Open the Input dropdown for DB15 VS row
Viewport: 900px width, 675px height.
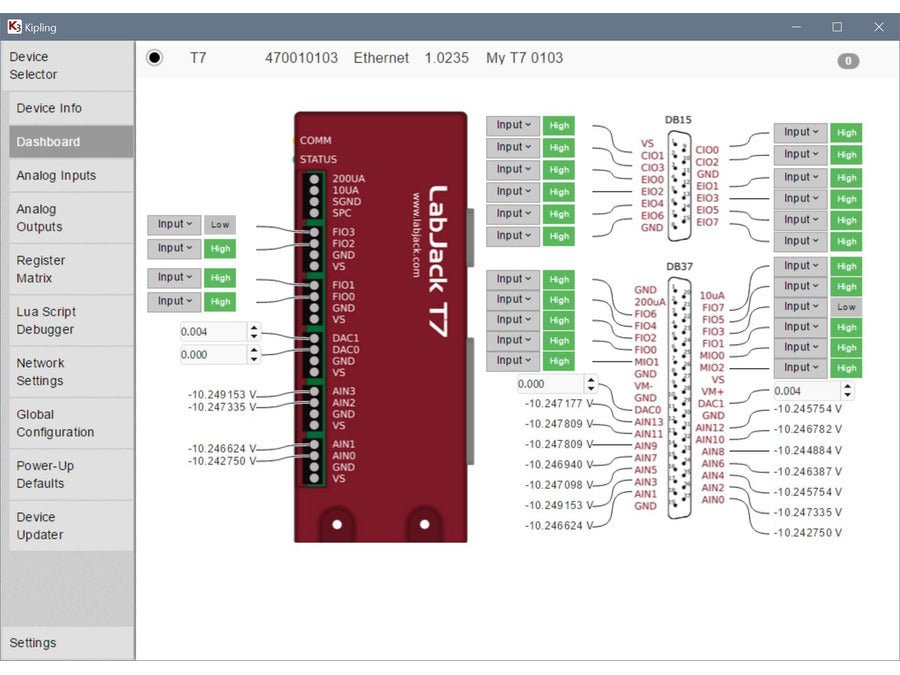pyautogui.click(x=513, y=125)
